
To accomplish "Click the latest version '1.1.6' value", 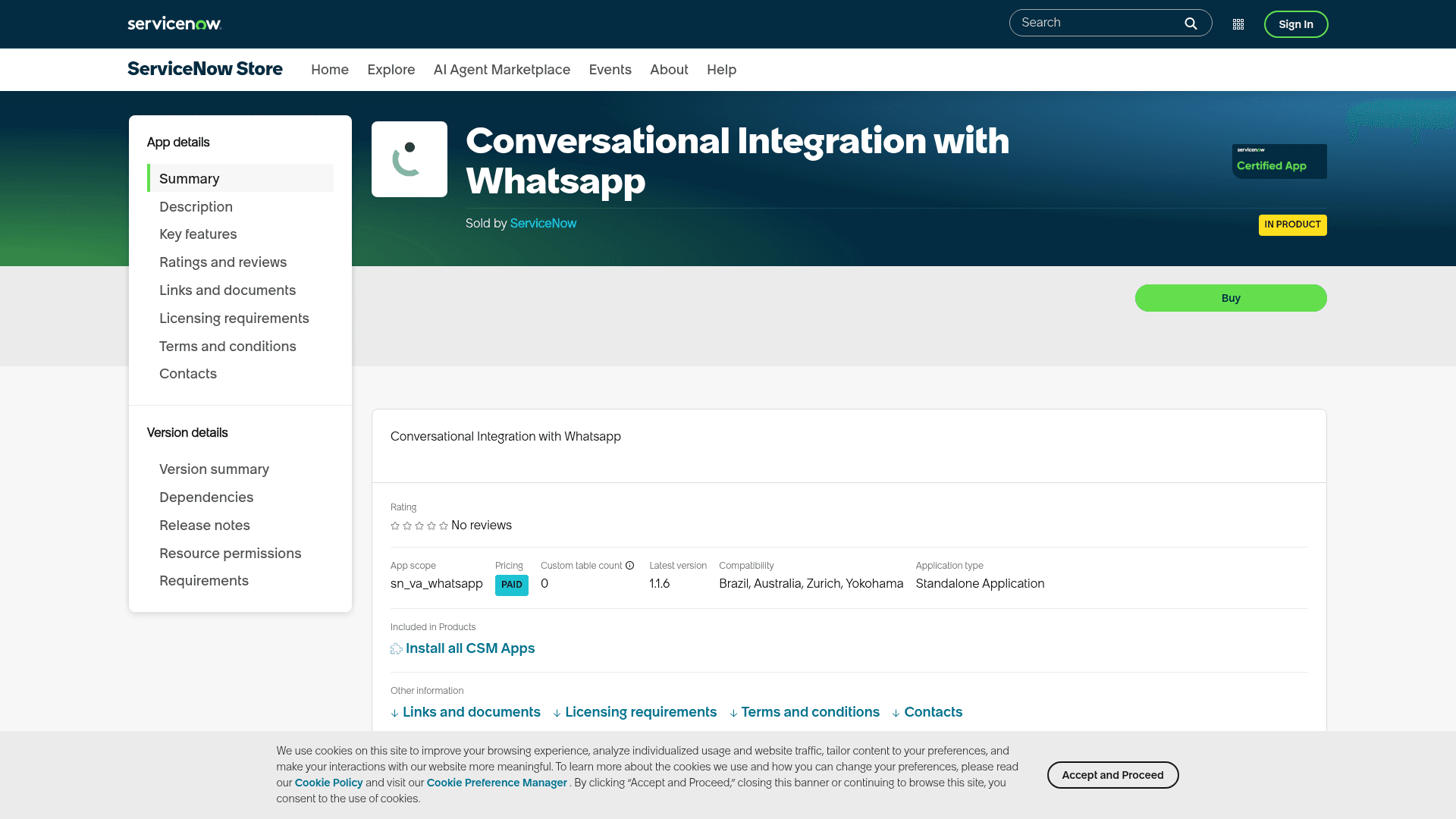I will (x=660, y=584).
